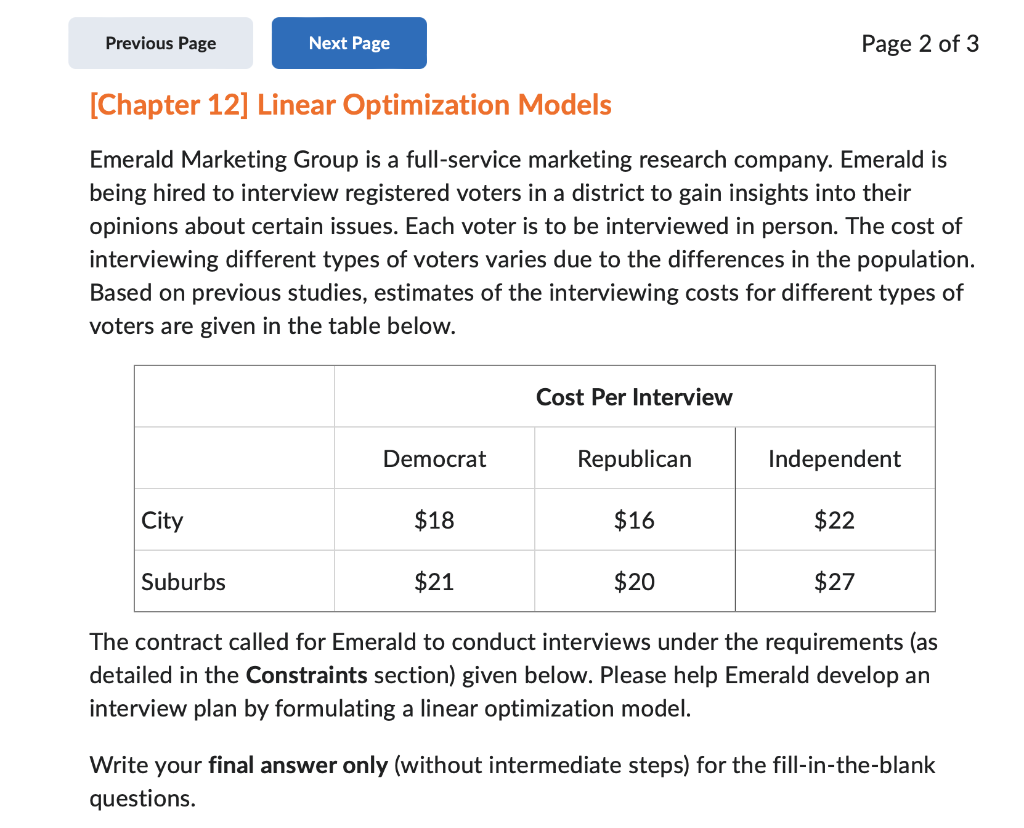The height and width of the screenshot is (828, 1024).
Task: Click the City row label
Action: pos(162,520)
